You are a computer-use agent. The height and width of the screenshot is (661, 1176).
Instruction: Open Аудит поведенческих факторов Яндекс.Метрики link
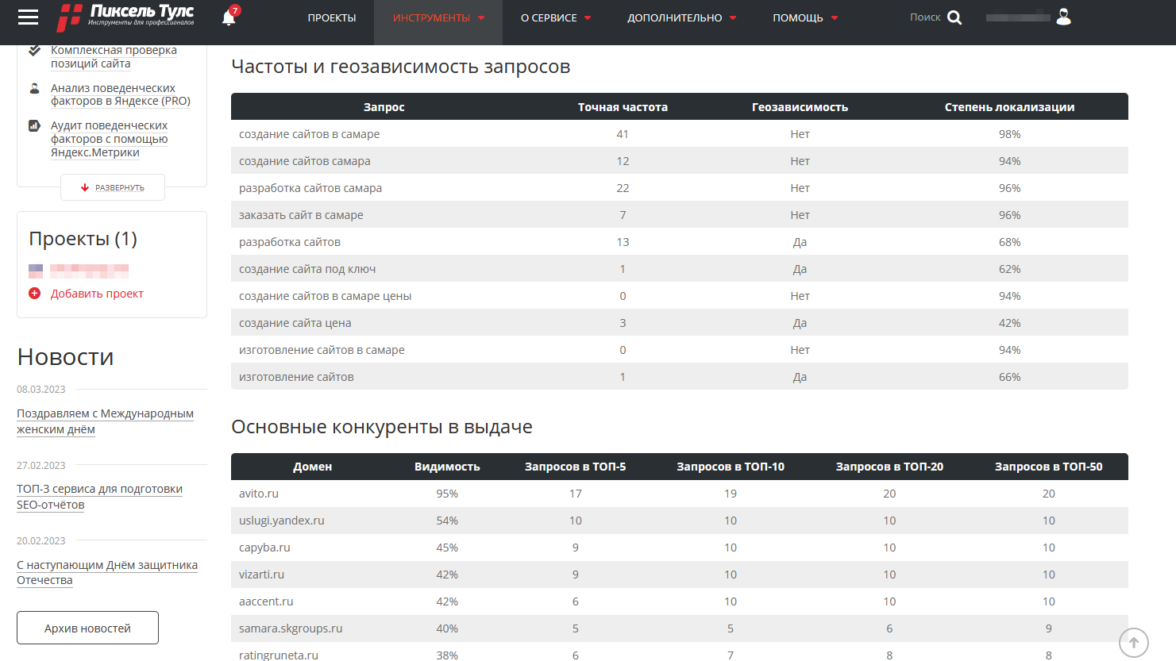pos(109,139)
